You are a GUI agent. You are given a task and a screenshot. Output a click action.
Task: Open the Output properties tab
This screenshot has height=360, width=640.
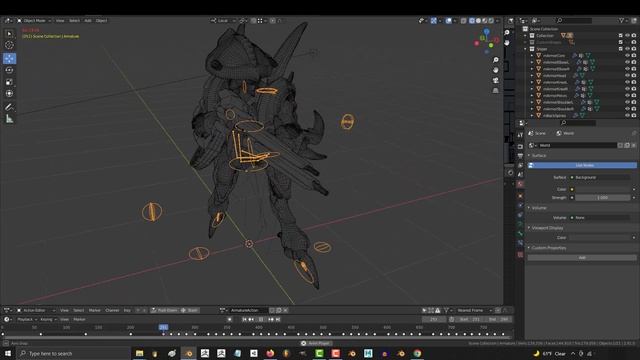[x=520, y=156]
